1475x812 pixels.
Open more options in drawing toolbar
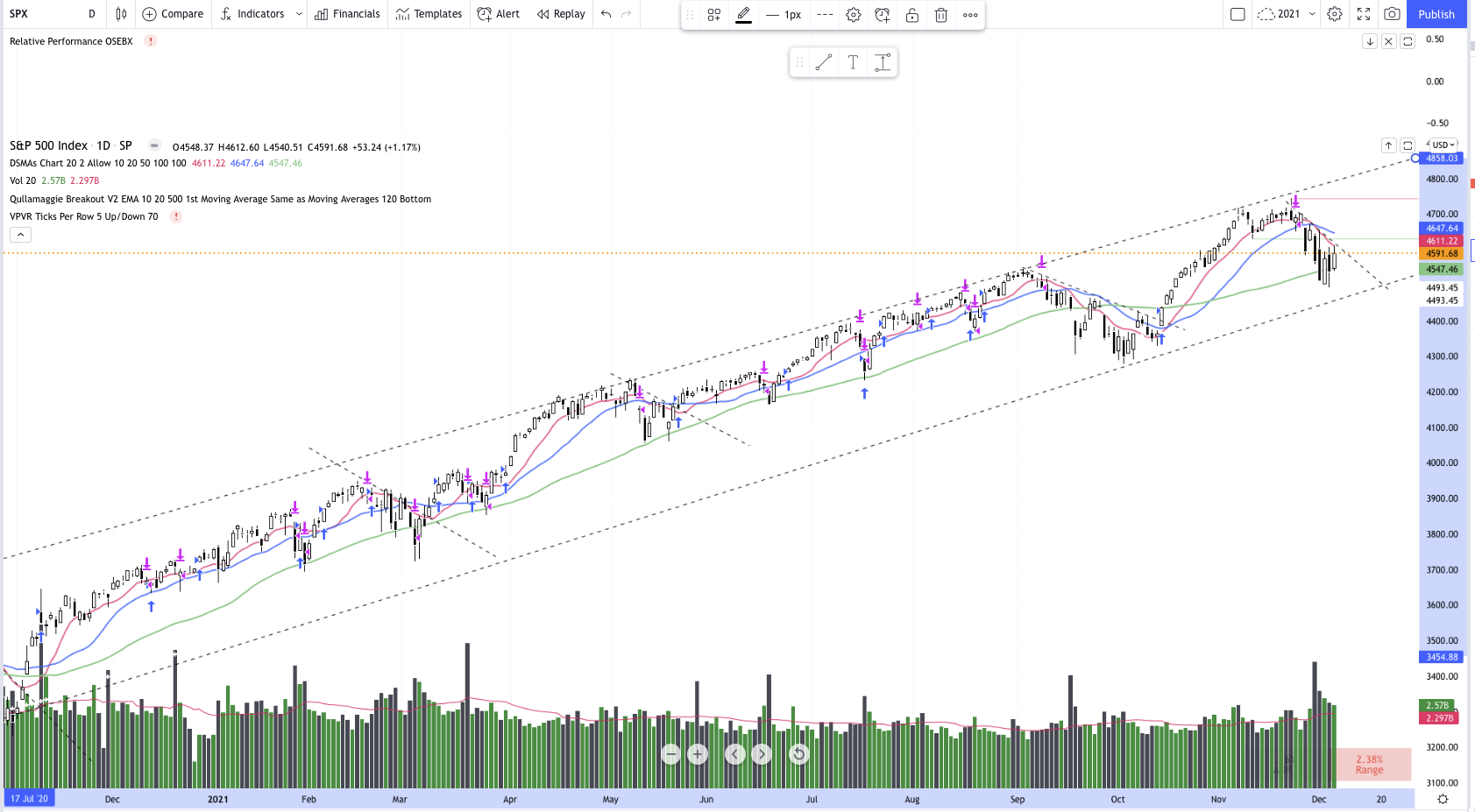point(970,15)
